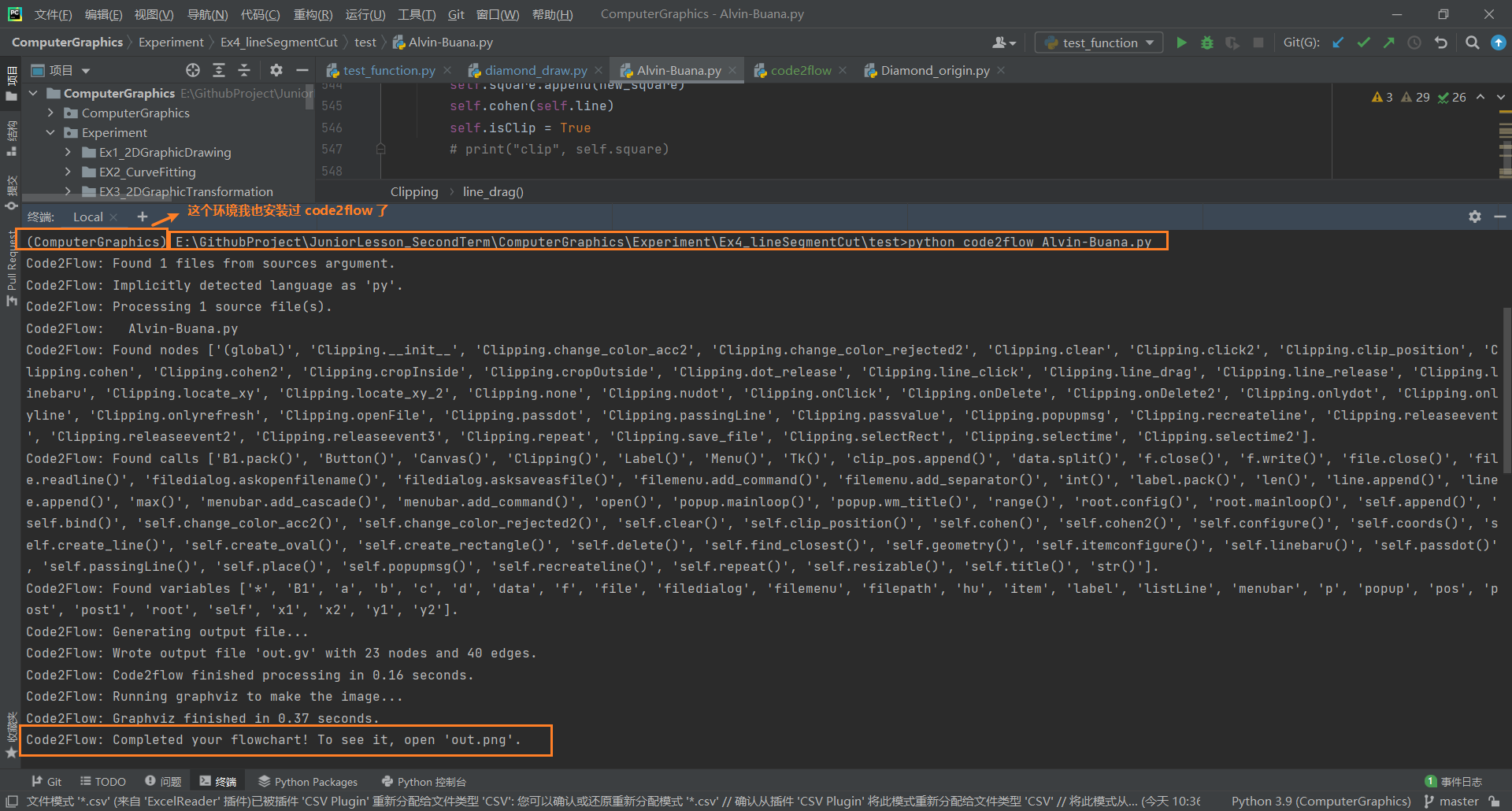This screenshot has width=1512, height=811.
Task: Open the 文件(F) menu
Action: click(x=54, y=14)
